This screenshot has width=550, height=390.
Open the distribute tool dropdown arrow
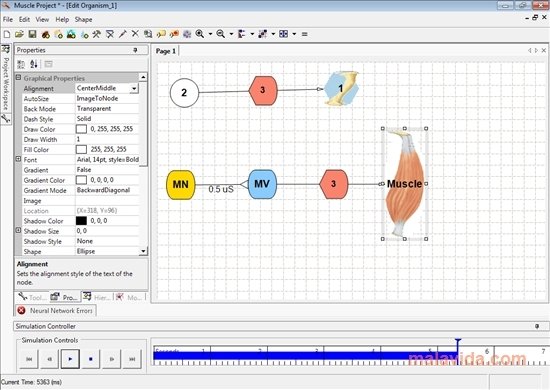pos(273,34)
